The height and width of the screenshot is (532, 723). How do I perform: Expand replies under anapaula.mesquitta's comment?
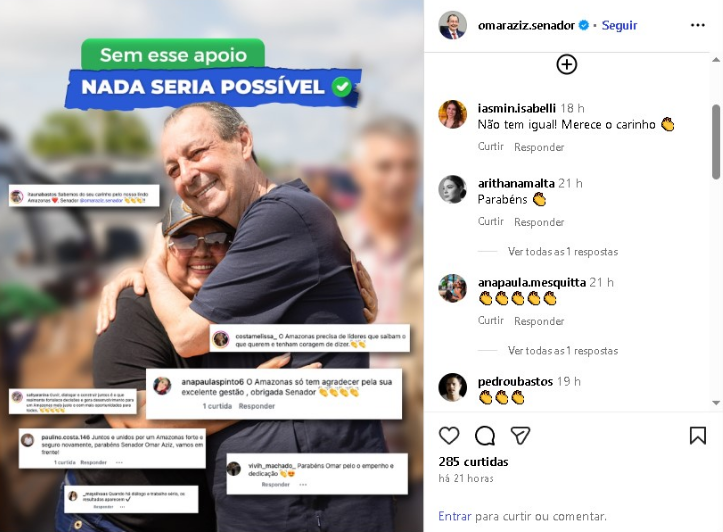point(563,351)
